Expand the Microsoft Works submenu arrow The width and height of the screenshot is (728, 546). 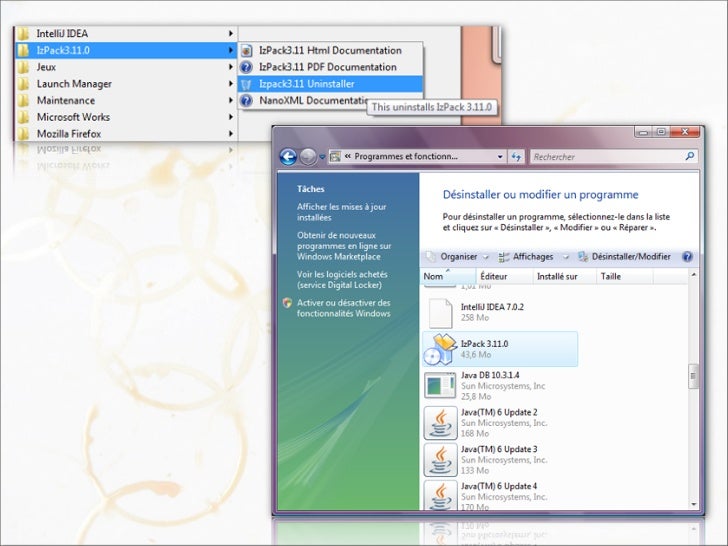click(231, 117)
